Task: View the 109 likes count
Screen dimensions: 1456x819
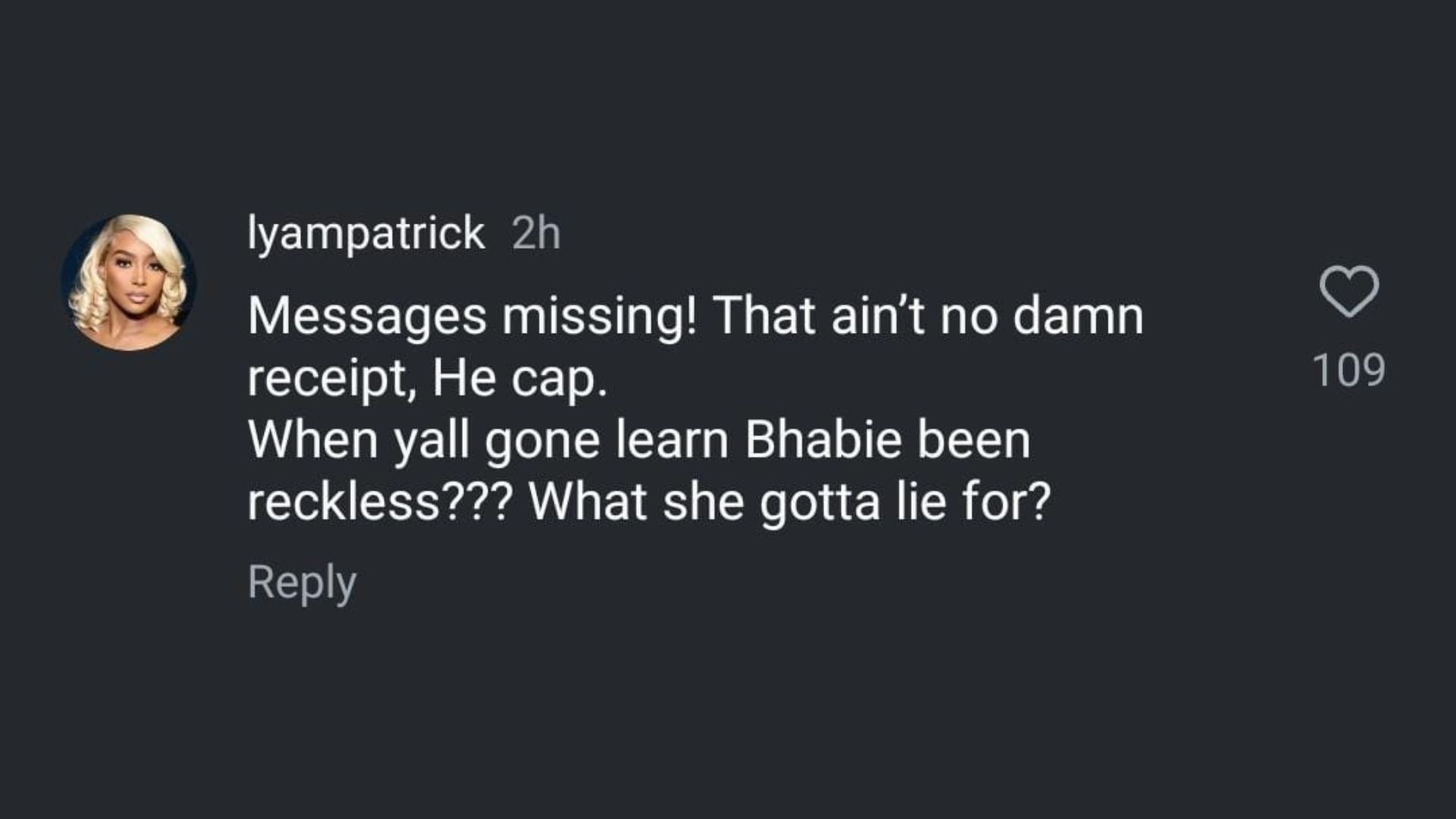Action: click(1348, 370)
